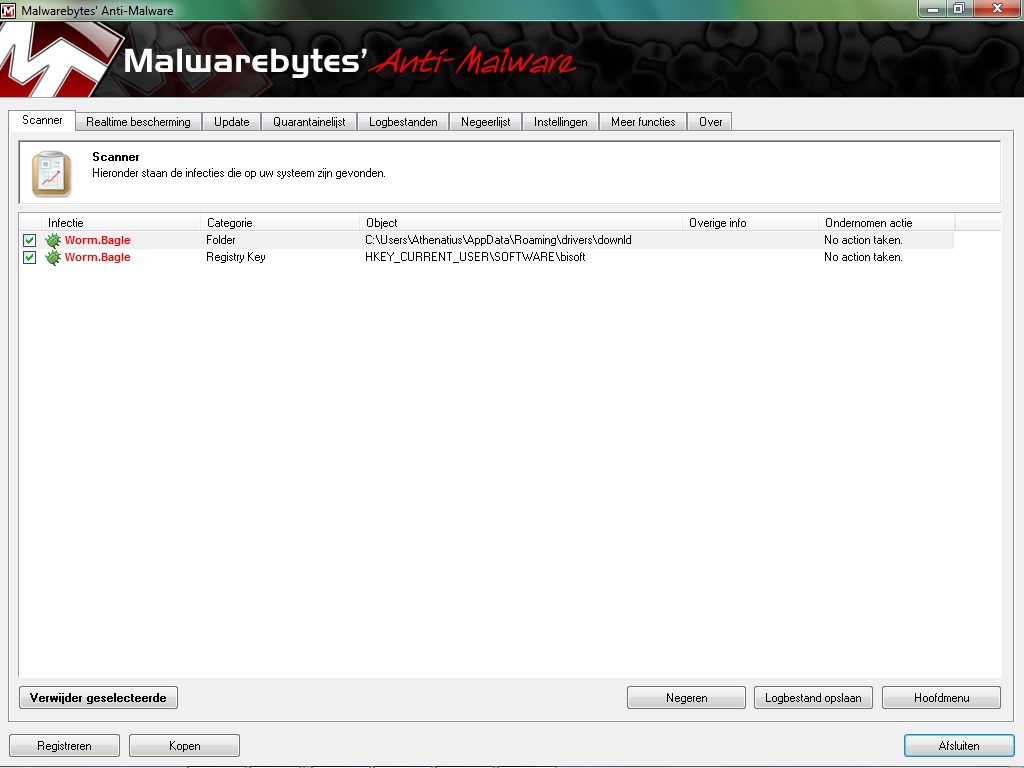Select the Worm.Bagle name in the Registry Key row
The width and height of the screenshot is (1024, 768).
click(97, 257)
